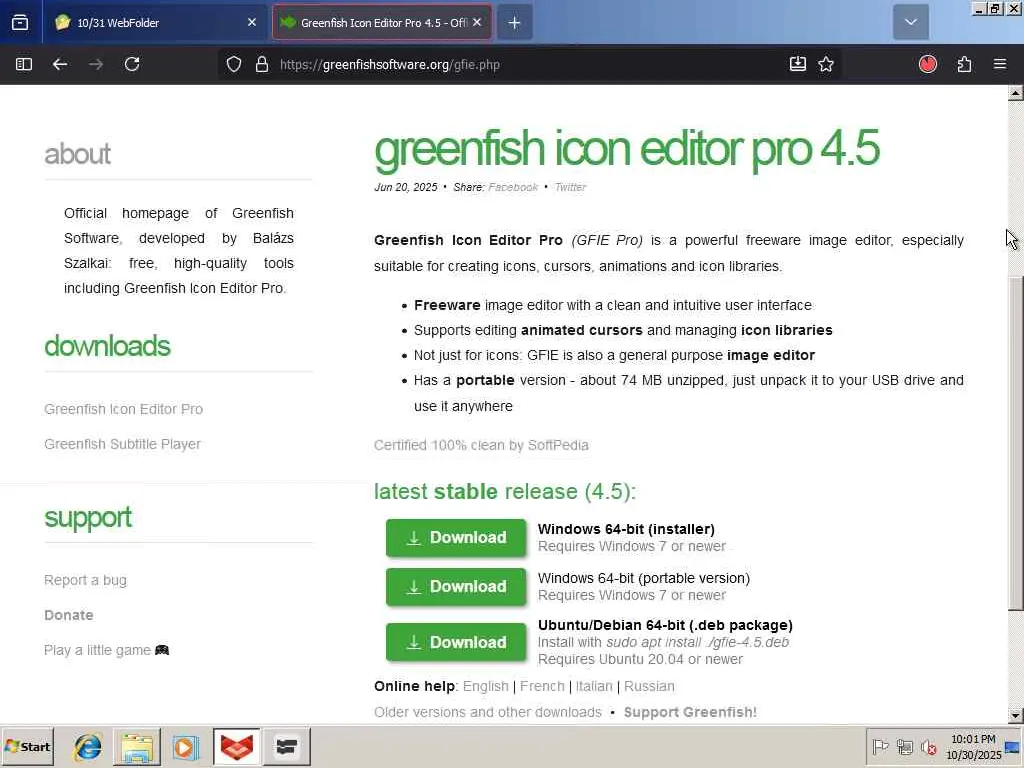Viewport: 1024px width, 768px height.
Task: Click the network tray icon
Action: coord(904,746)
